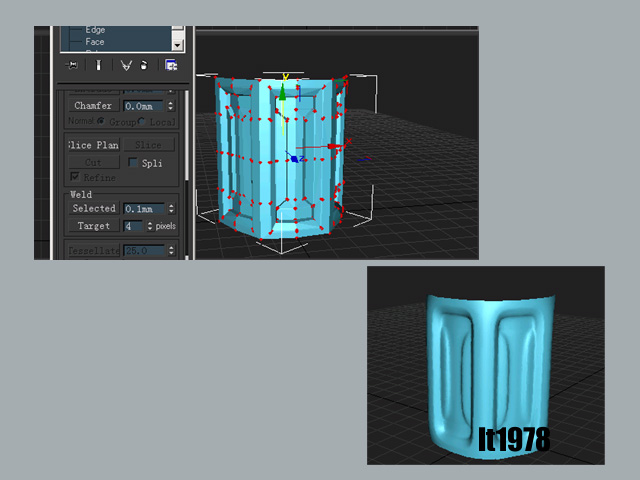The height and width of the screenshot is (480, 640).
Task: Click the Tessellate 25.0 value field
Action: coord(144,251)
